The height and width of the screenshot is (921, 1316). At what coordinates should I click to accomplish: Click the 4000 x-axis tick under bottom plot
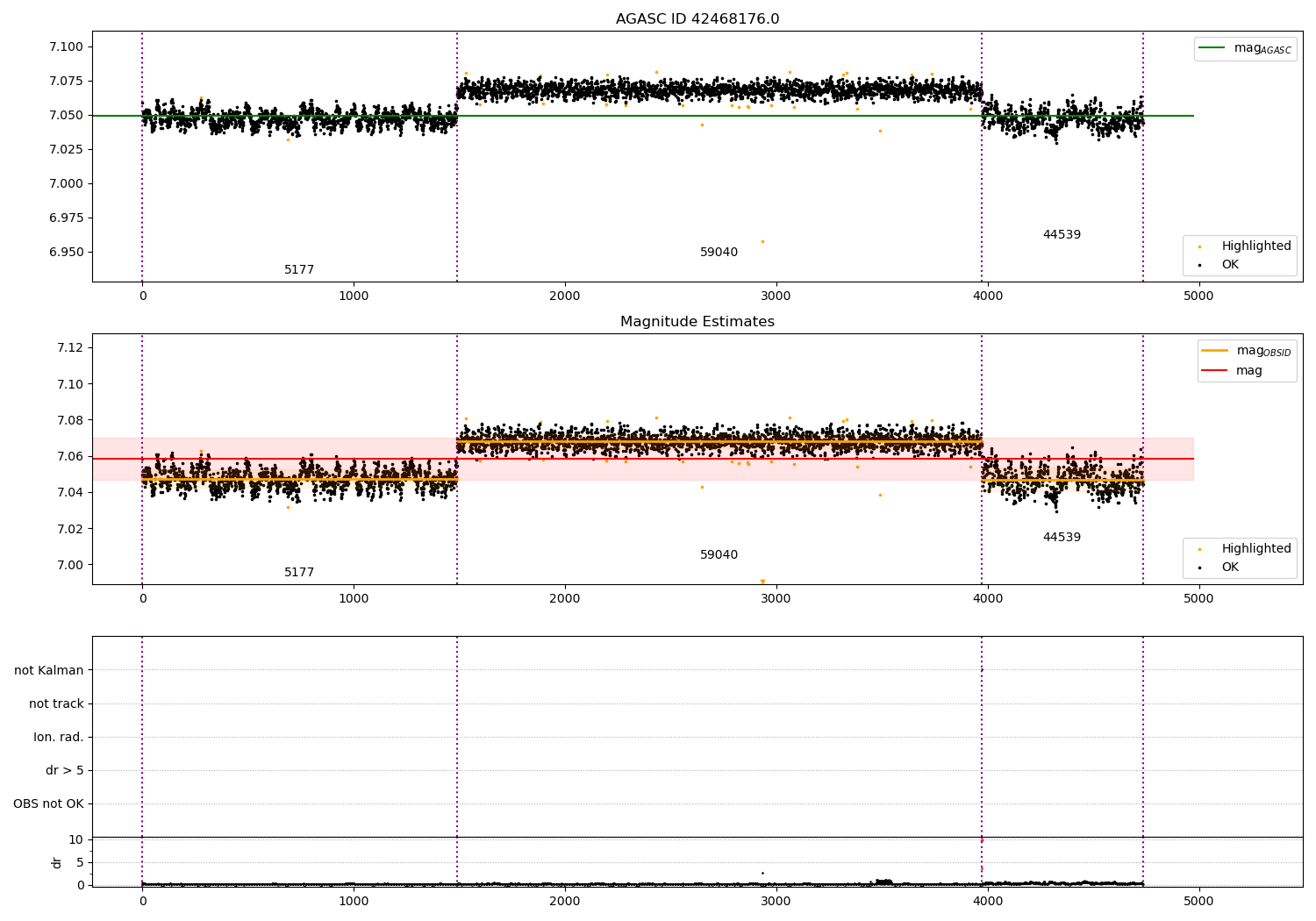(x=988, y=902)
